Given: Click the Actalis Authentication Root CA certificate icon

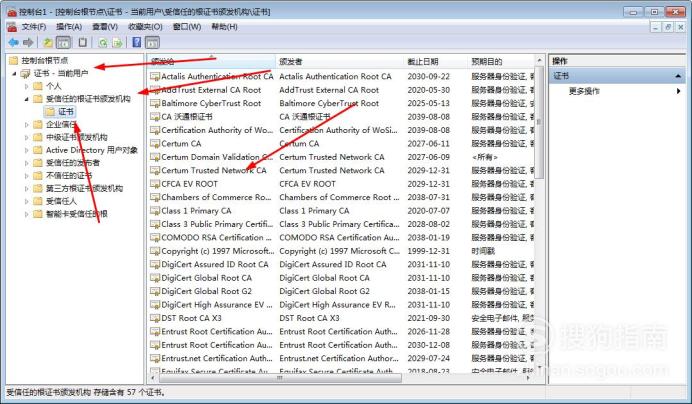Looking at the screenshot, I should (x=154, y=76).
